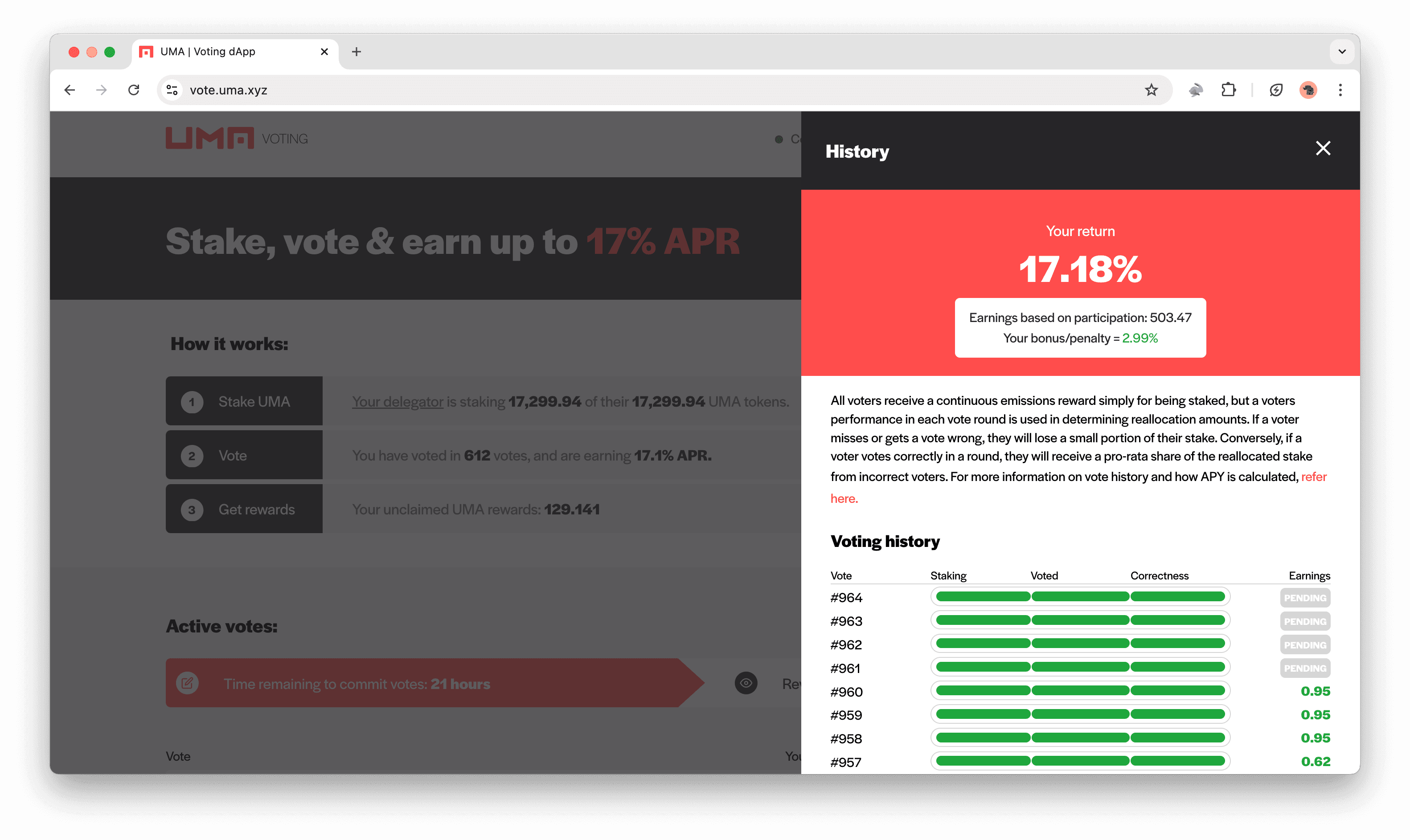Click the 17.18% return value

[1080, 269]
